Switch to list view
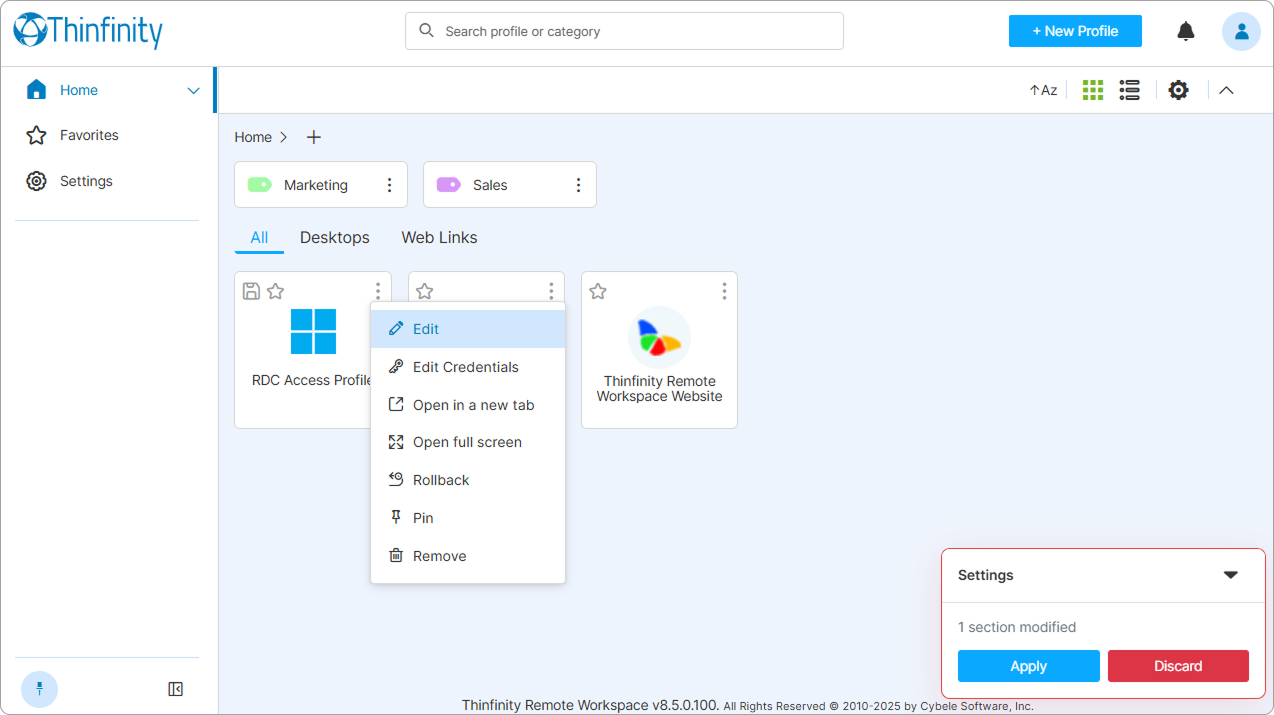This screenshot has width=1274, height=715. tap(1130, 90)
